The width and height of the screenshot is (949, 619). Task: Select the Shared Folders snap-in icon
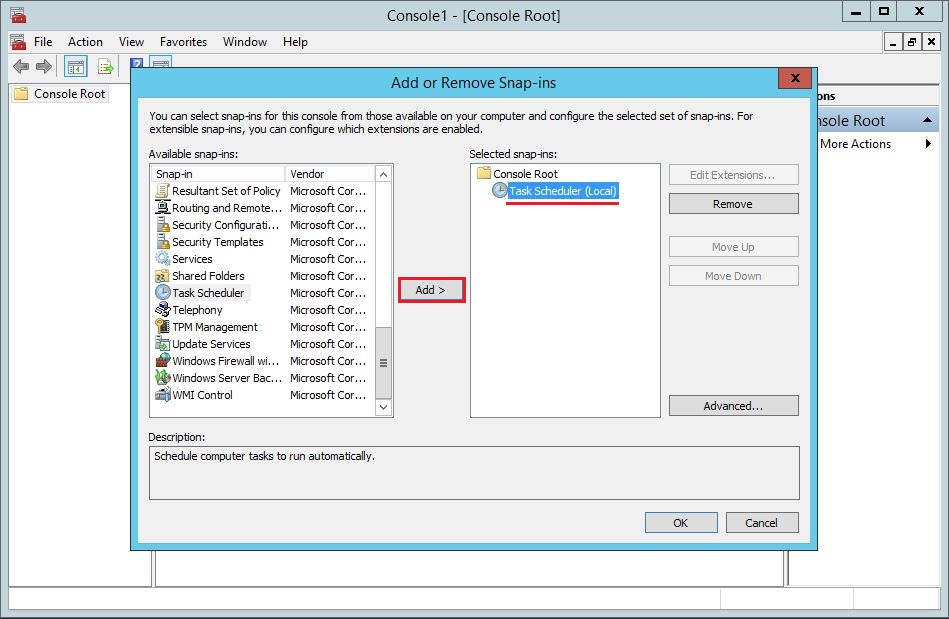(x=162, y=276)
